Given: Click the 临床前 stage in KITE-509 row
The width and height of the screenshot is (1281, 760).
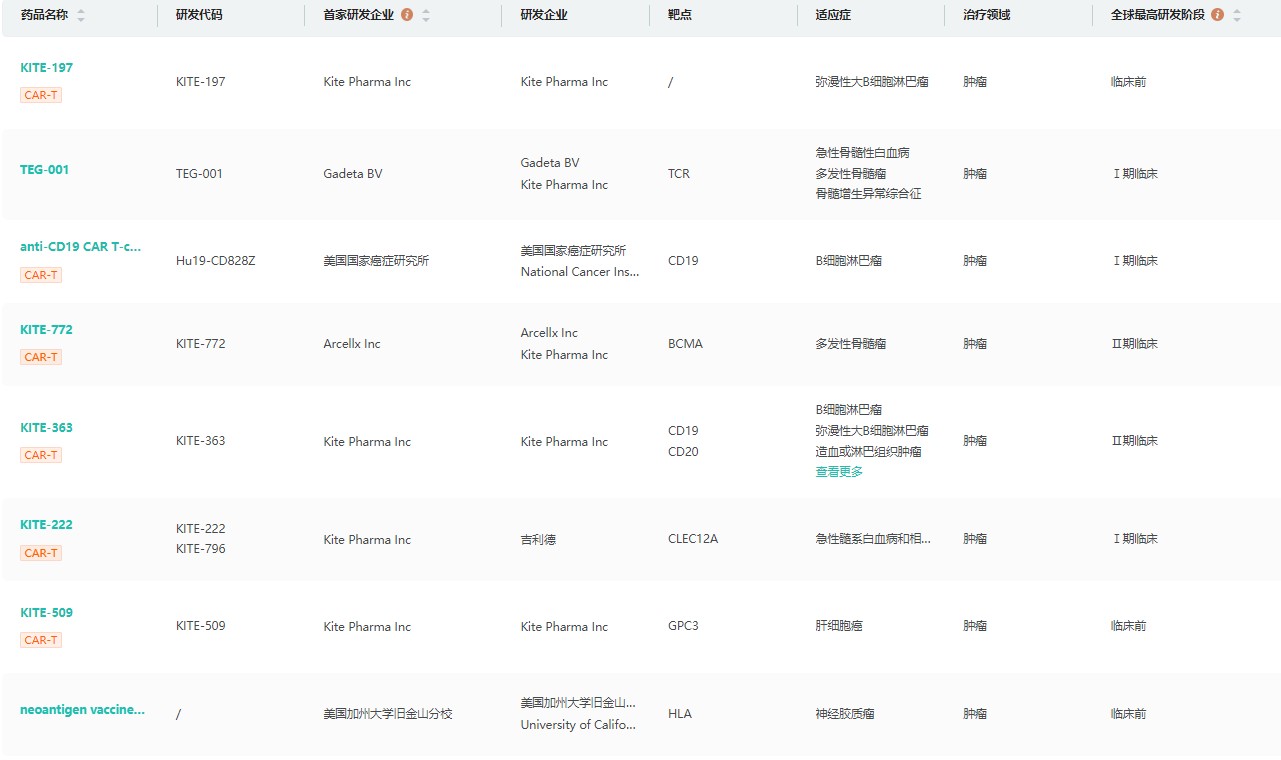Looking at the screenshot, I should pyautogui.click(x=1129, y=626).
